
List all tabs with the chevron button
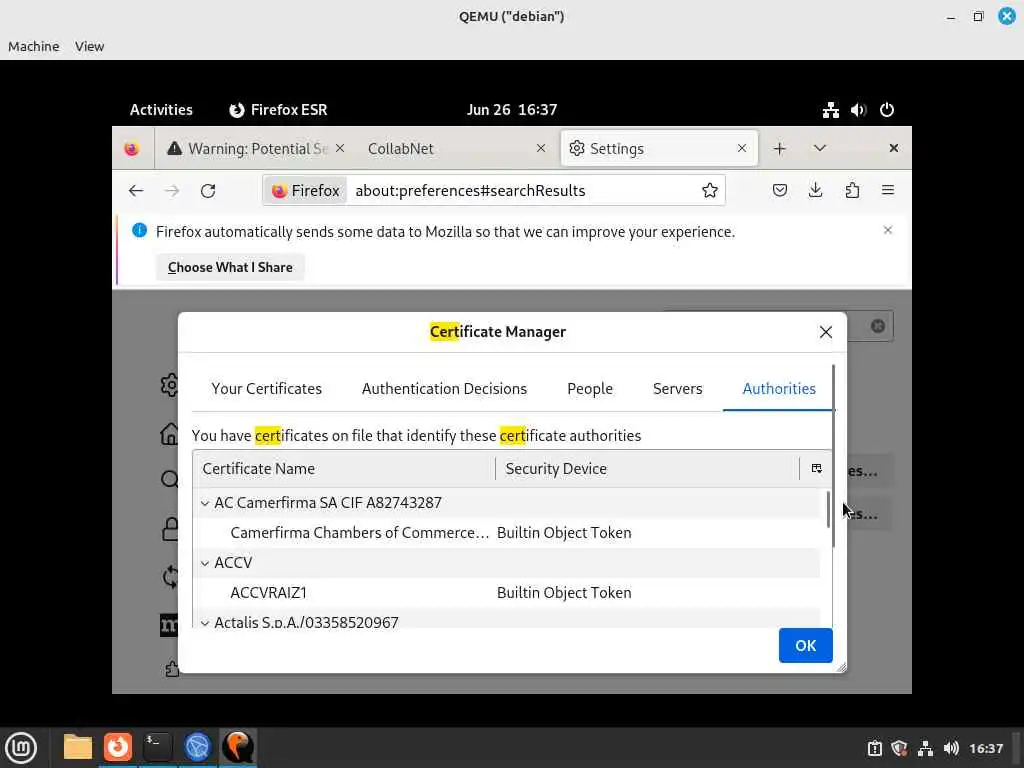tap(820, 148)
